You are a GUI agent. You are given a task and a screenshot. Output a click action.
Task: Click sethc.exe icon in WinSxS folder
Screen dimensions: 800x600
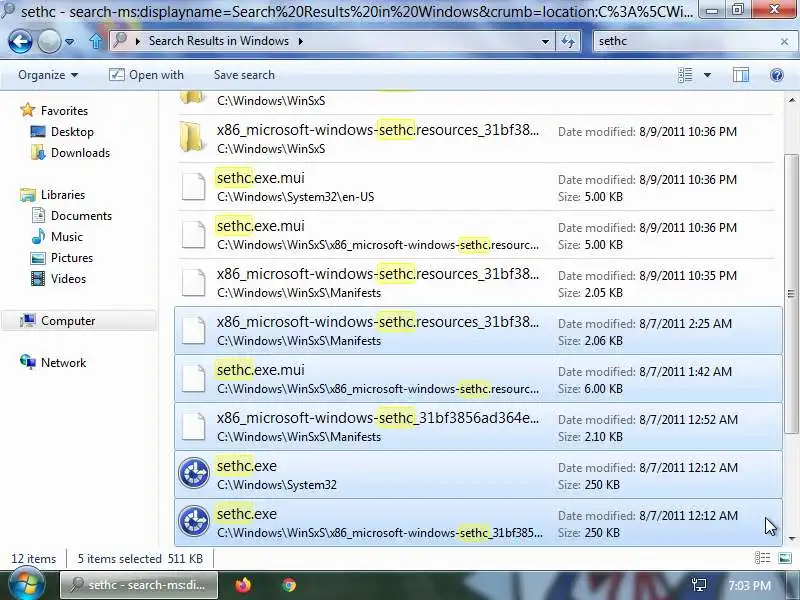(194, 521)
